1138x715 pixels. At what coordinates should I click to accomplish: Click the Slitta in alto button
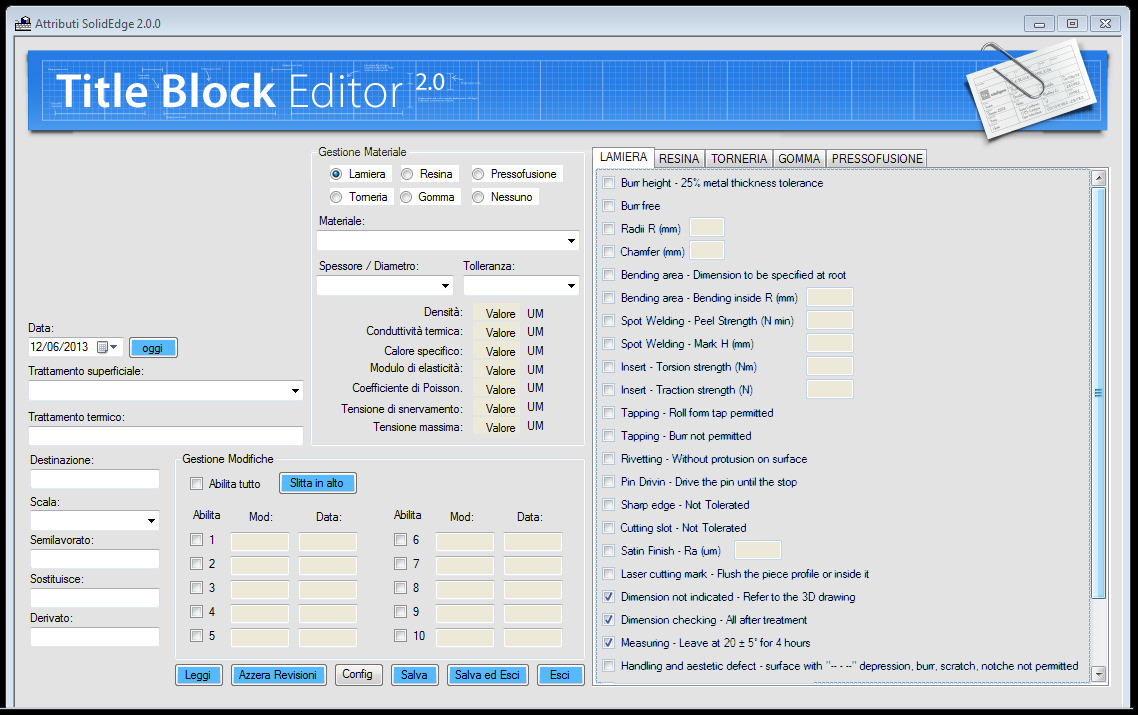(317, 483)
